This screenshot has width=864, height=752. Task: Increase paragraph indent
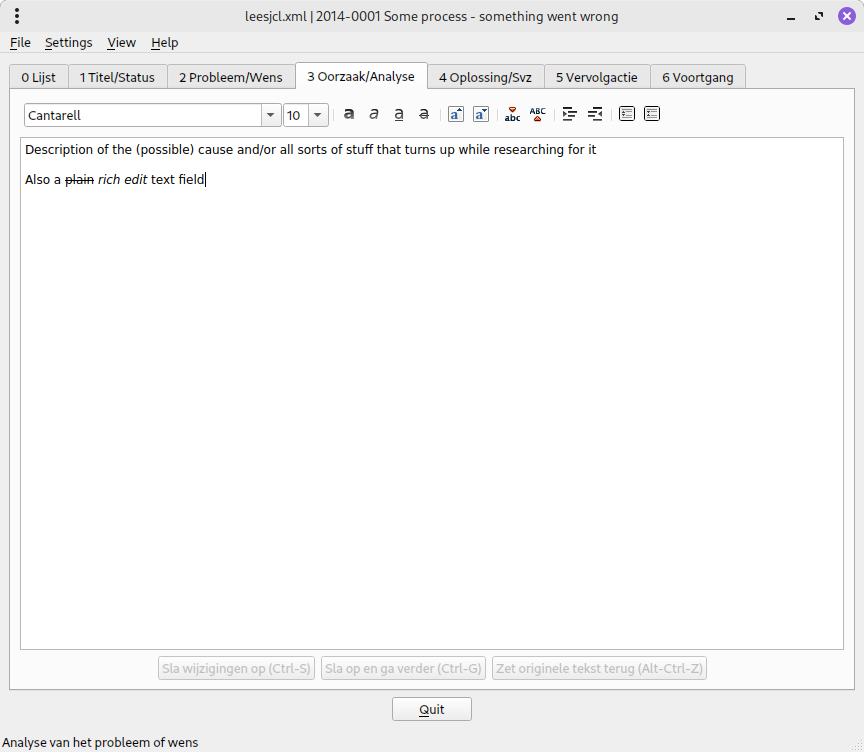click(x=570, y=115)
